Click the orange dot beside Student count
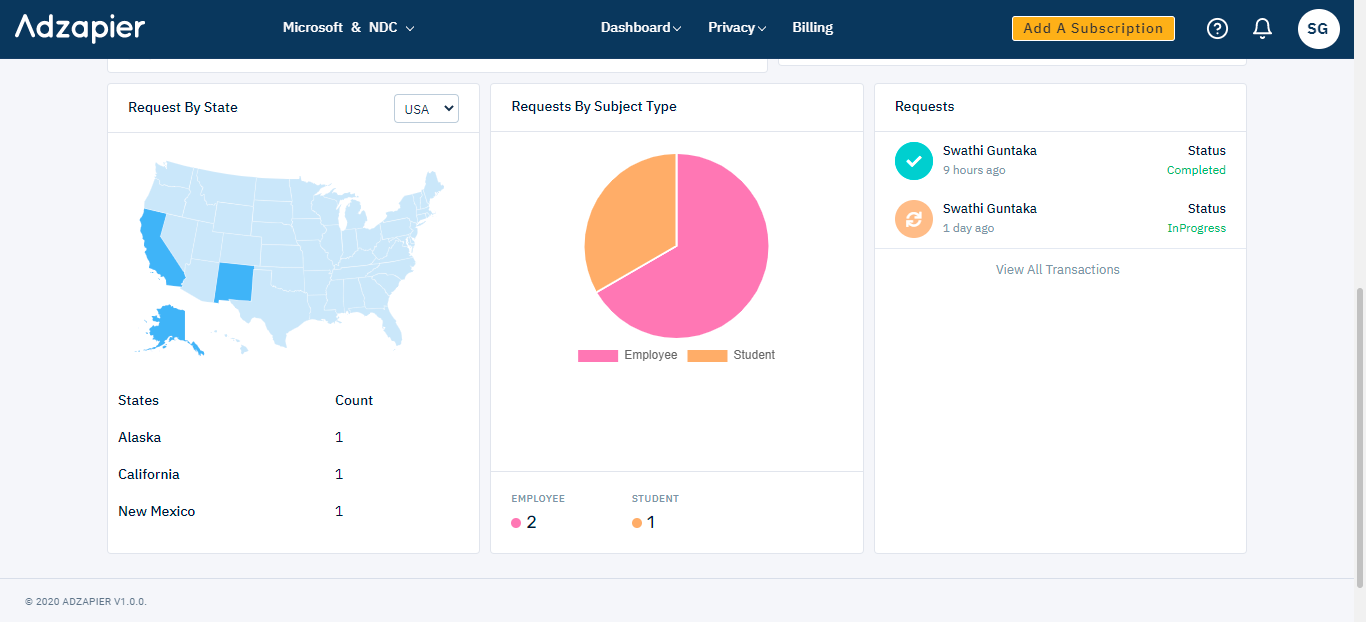 tap(637, 522)
